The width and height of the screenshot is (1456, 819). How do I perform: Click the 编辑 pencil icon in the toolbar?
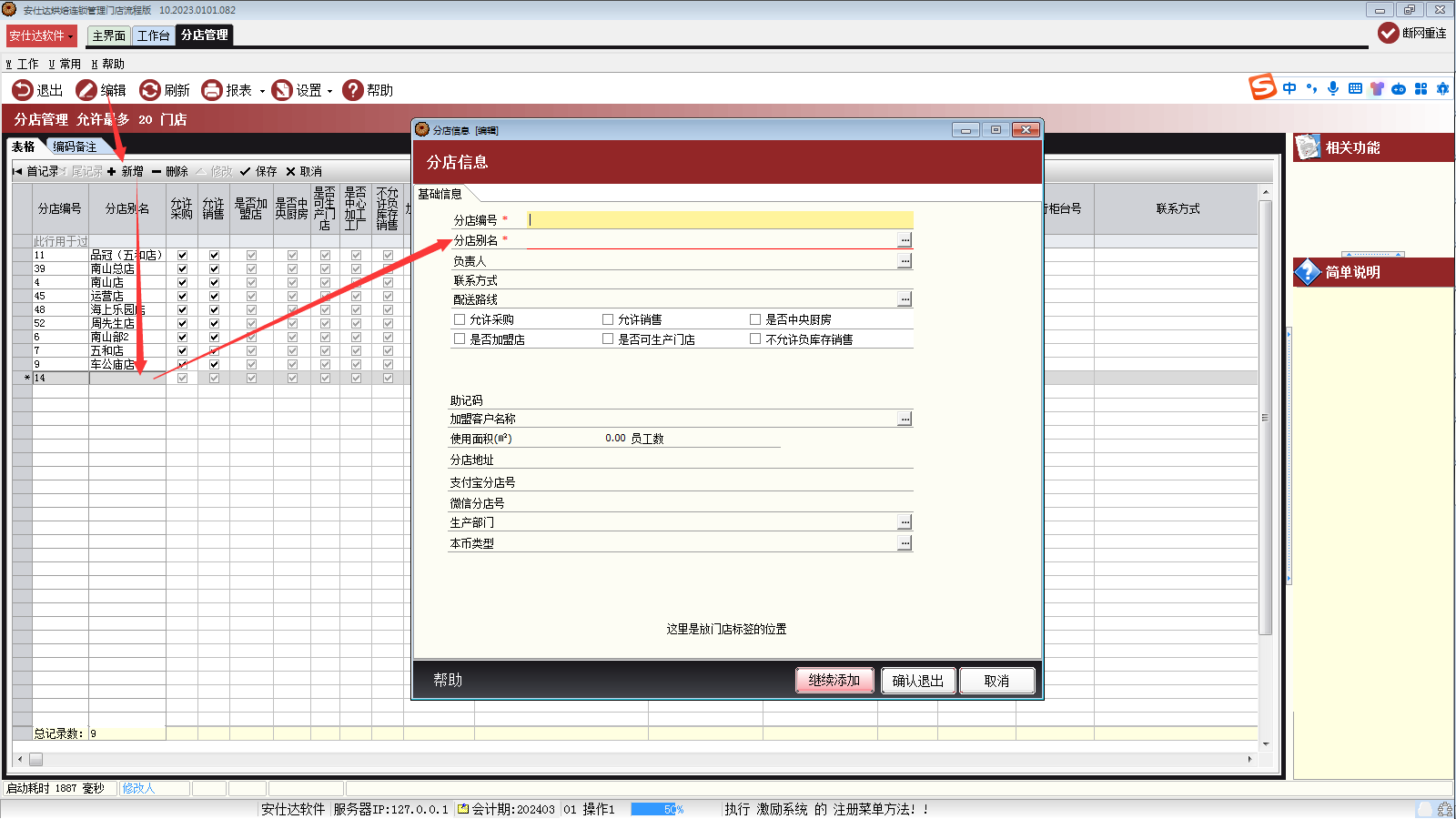[x=86, y=90]
